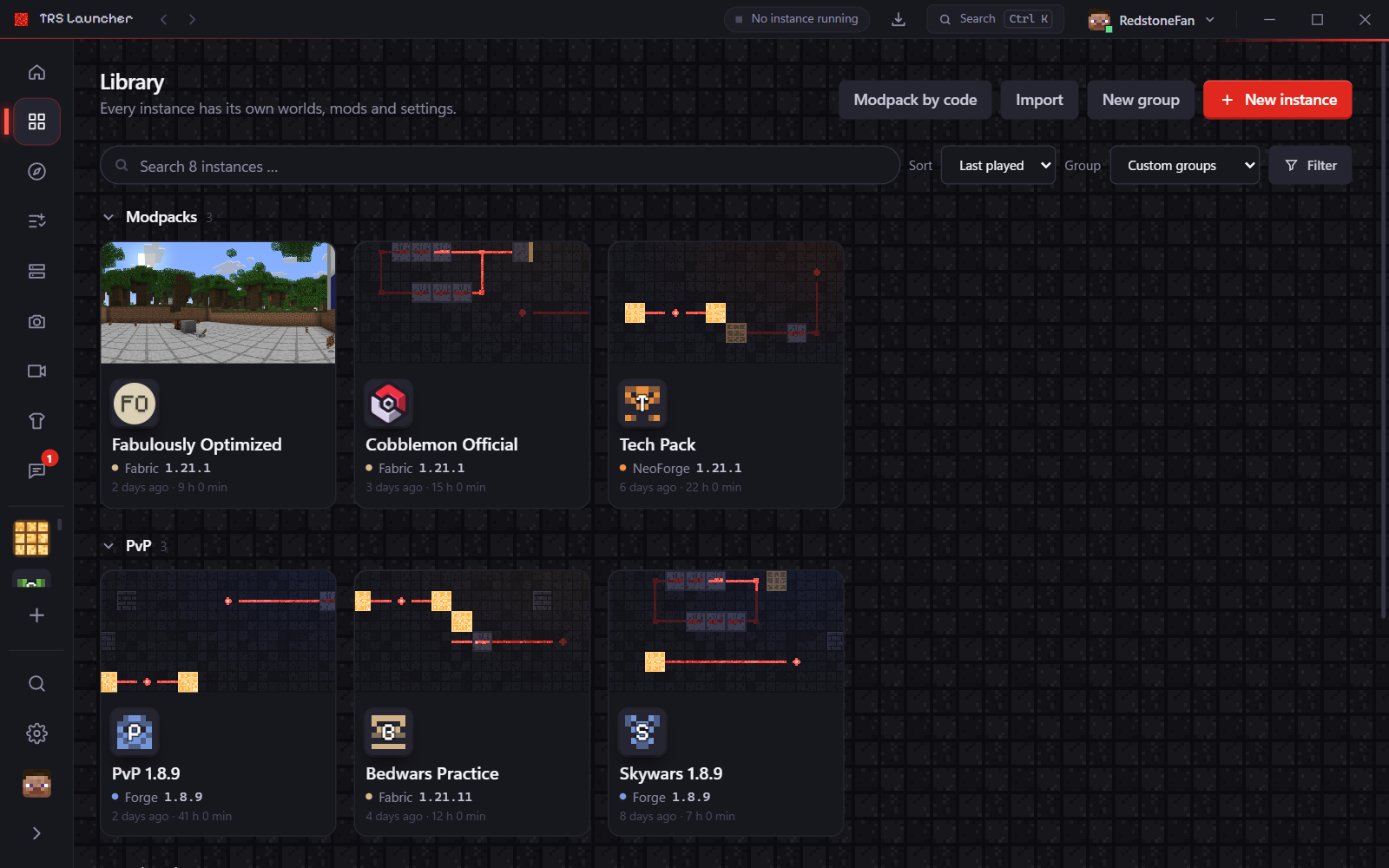
Task: Click the Search 8 instances field
Action: [x=500, y=166]
